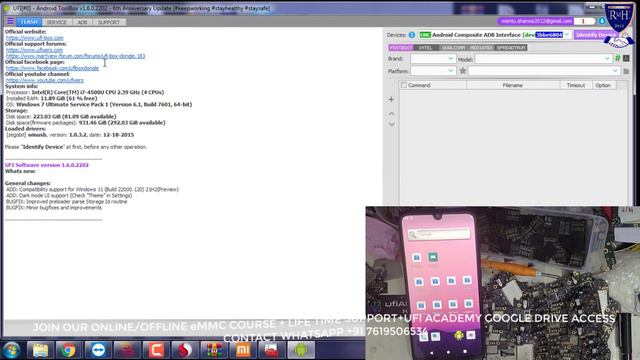Click the plus add command icon
640x360 pixels.
391,99
